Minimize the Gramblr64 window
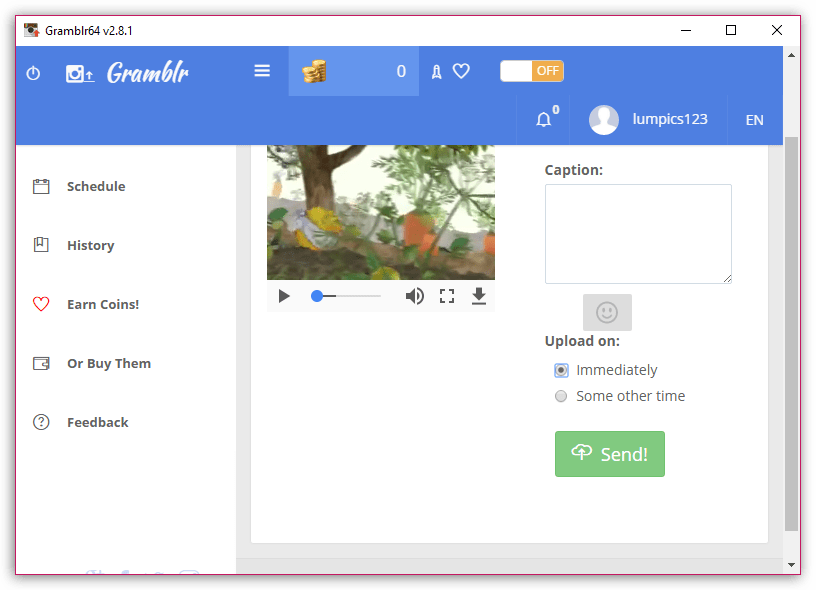Image resolution: width=816 pixels, height=590 pixels. [686, 30]
